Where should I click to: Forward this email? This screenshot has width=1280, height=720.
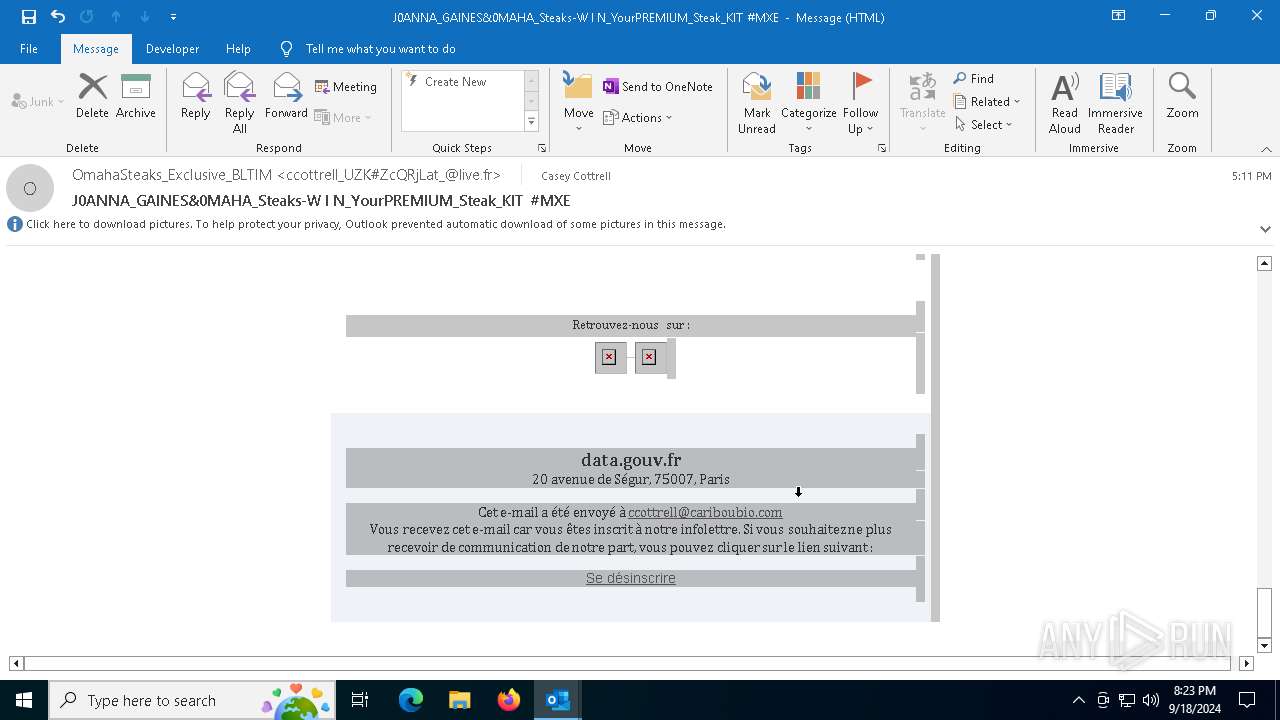point(286,96)
